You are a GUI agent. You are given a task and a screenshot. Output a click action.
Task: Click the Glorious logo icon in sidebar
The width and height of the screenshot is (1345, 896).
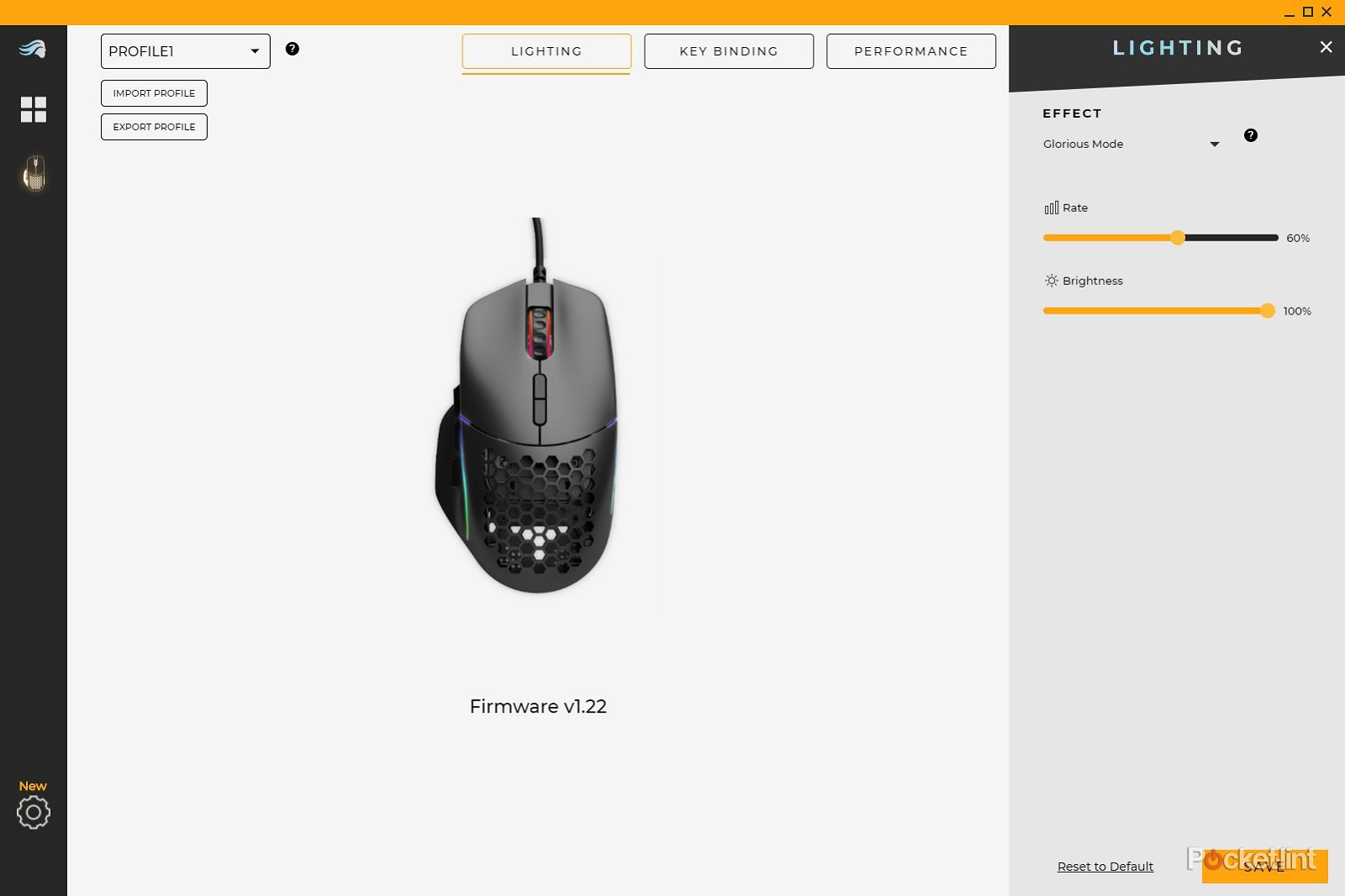(x=33, y=49)
